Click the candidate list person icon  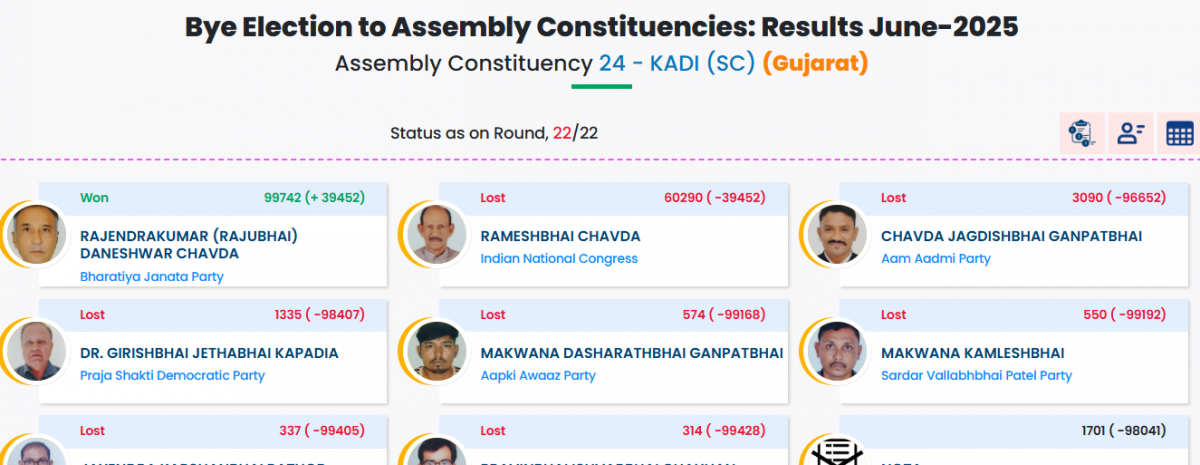pos(1131,133)
